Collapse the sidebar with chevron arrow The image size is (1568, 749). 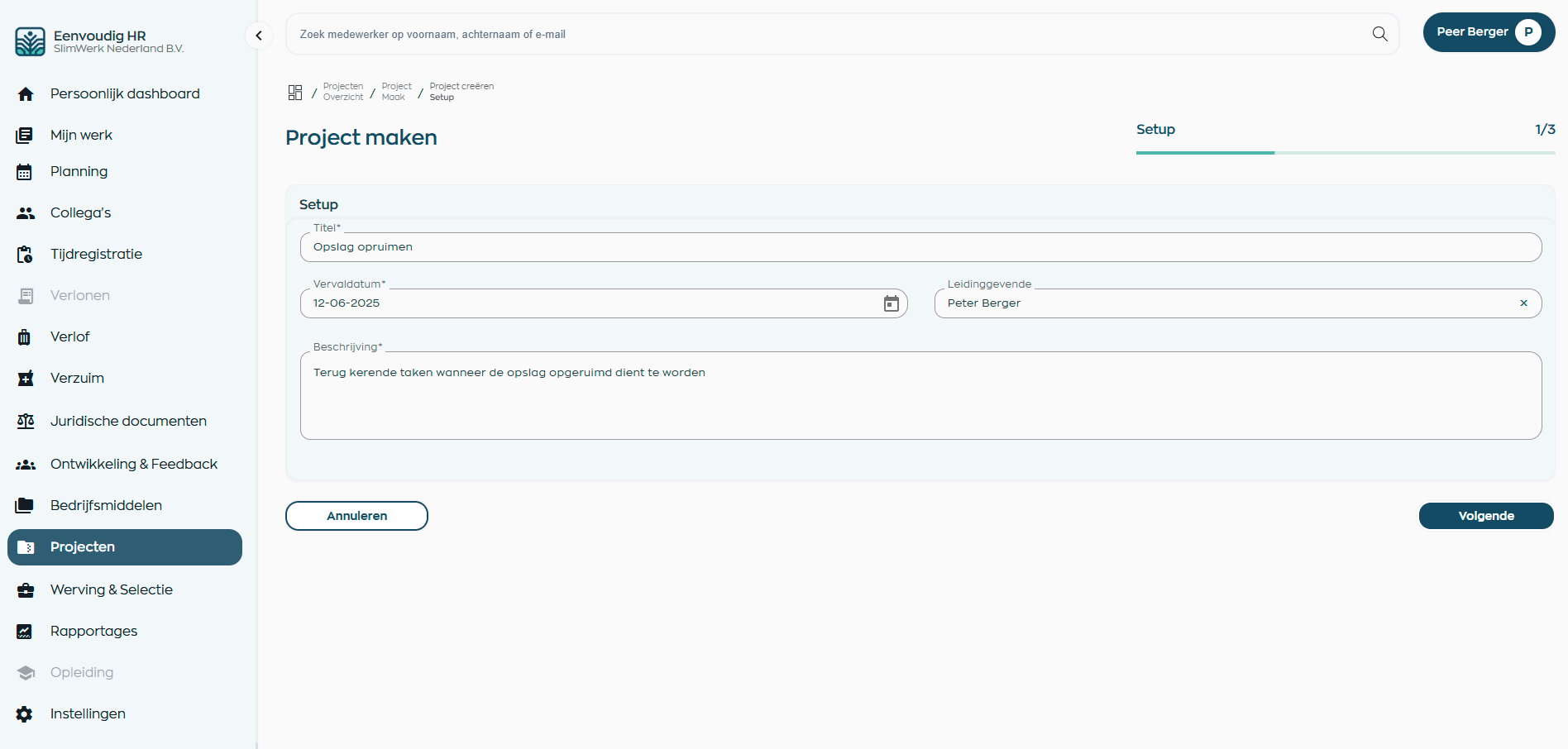(x=259, y=36)
